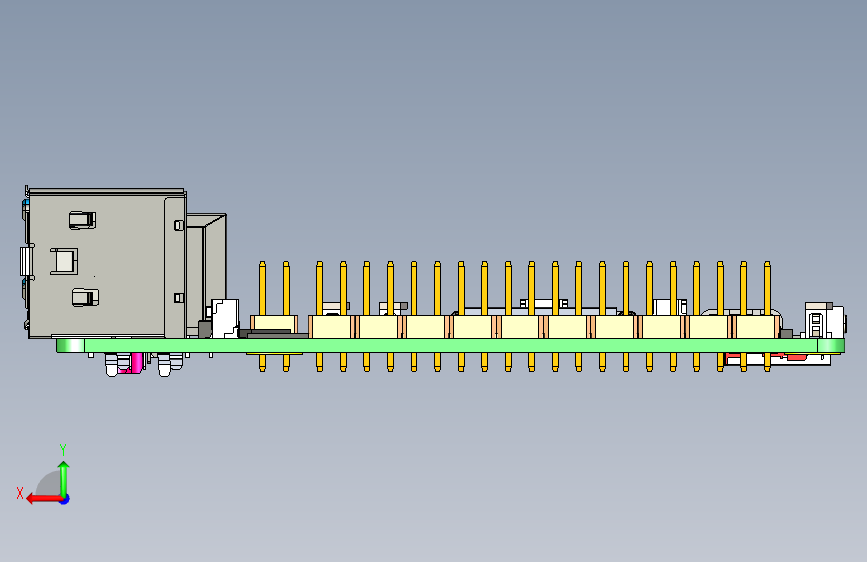
Task: Click the Y label of the axis triad
Action: coord(63,450)
